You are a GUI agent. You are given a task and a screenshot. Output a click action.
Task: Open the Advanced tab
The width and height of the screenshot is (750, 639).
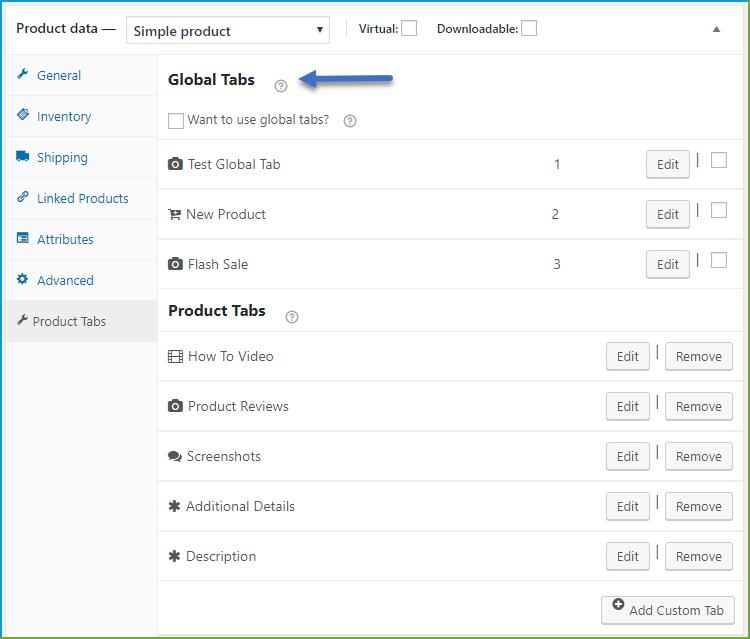81,280
